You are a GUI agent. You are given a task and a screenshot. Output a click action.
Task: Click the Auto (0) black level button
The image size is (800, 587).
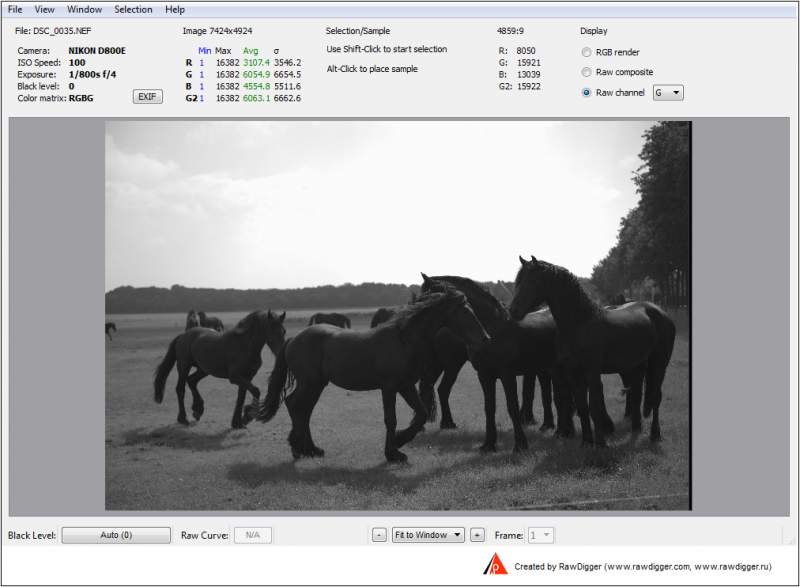[116, 535]
